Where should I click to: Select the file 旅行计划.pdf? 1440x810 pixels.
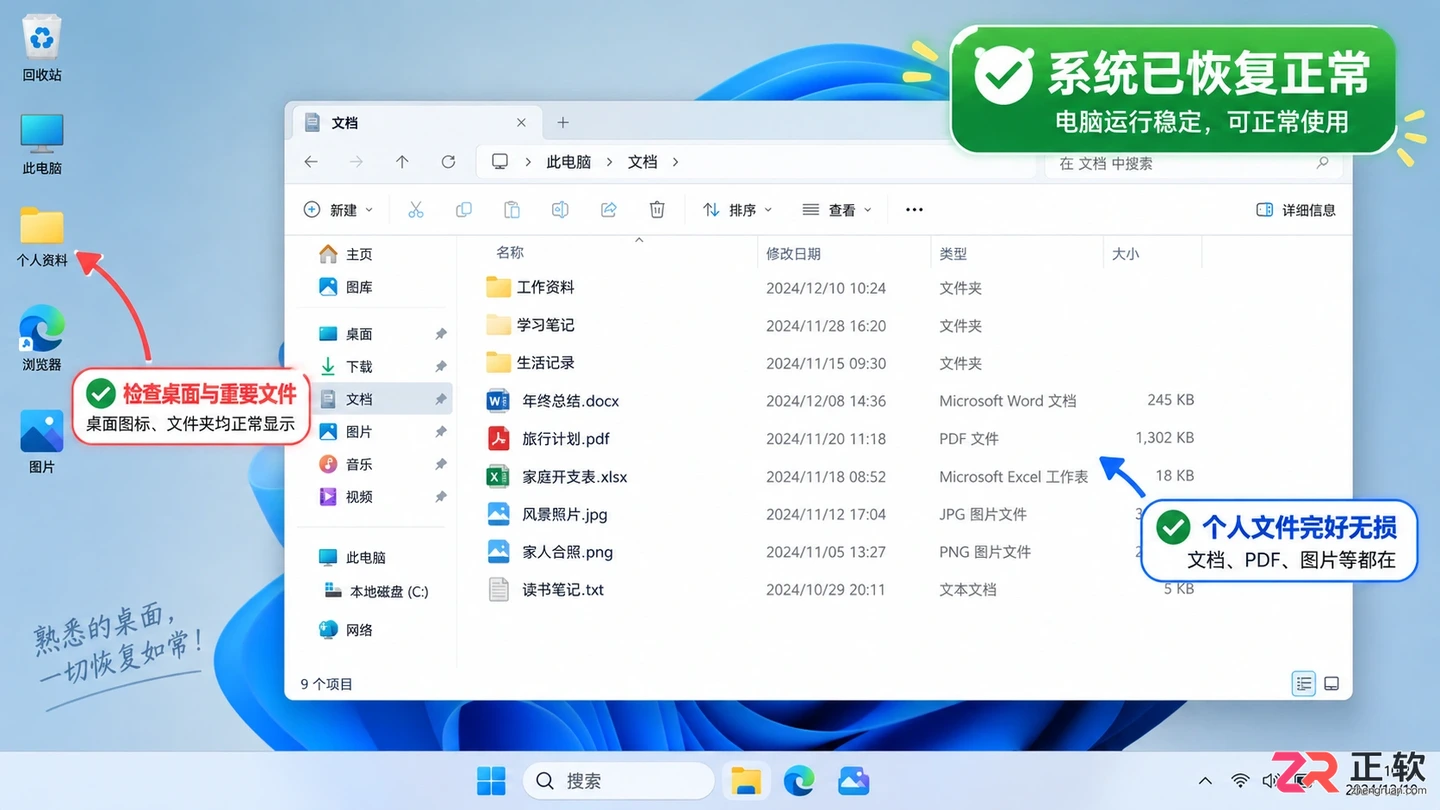tap(547, 439)
